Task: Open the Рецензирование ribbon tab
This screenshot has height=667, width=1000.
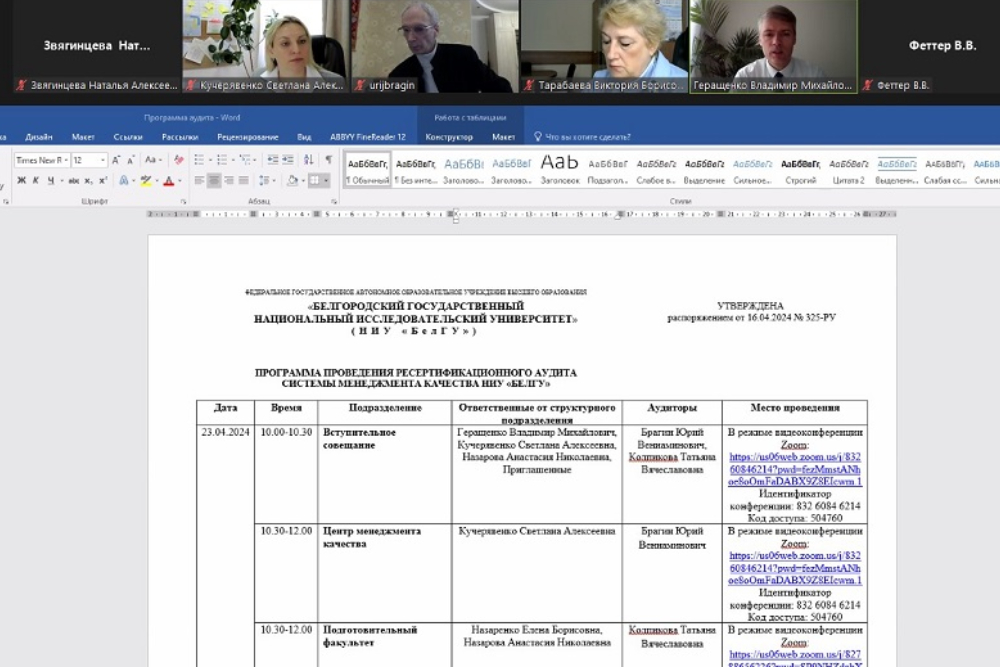Action: click(x=247, y=137)
